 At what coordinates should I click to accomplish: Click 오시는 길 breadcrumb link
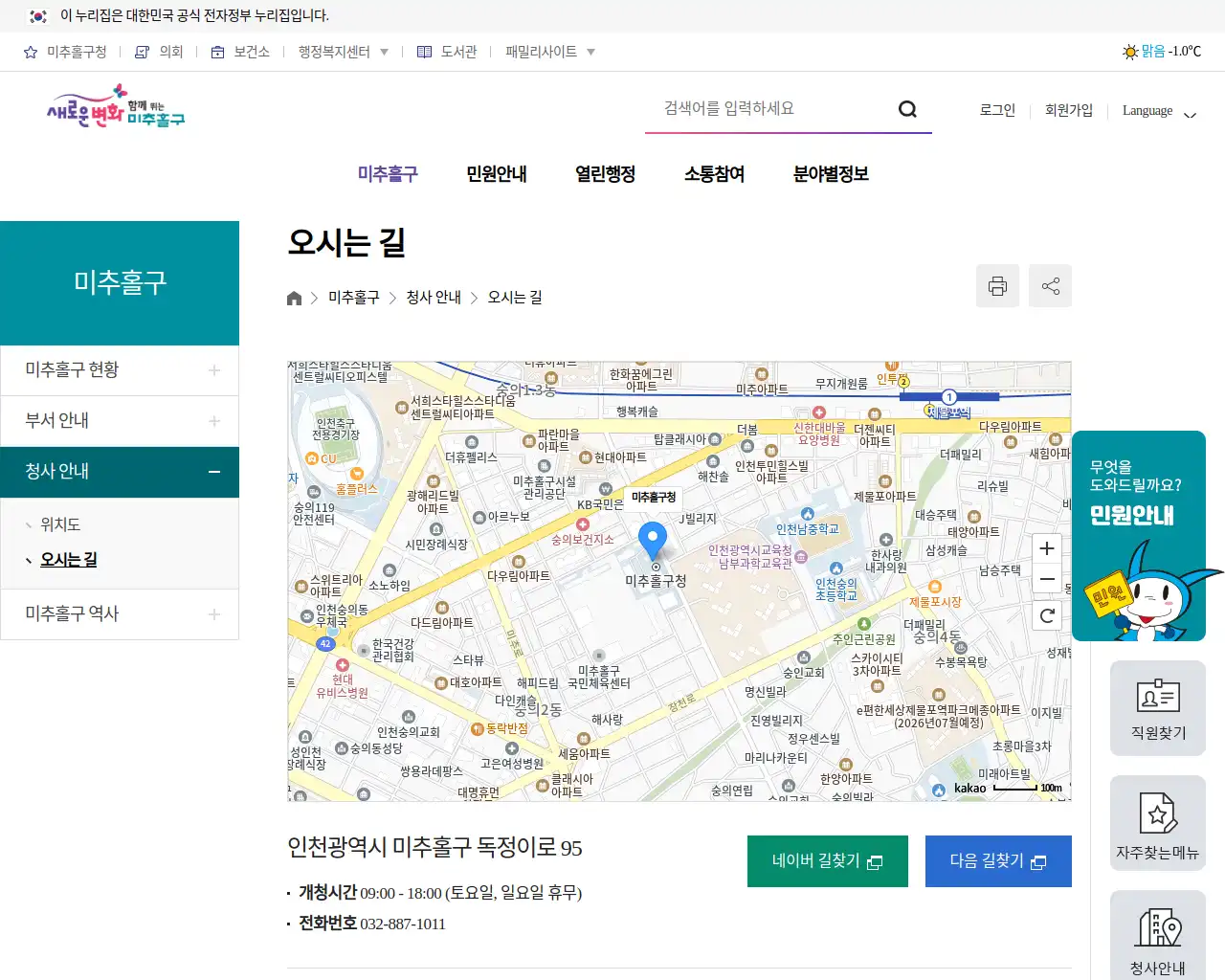coord(515,298)
